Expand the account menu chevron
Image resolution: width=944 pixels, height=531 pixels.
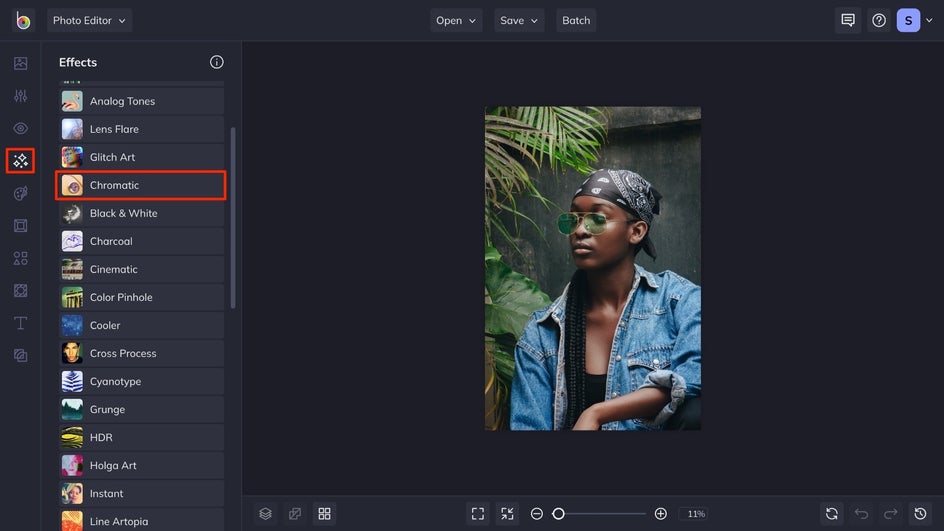(x=929, y=20)
